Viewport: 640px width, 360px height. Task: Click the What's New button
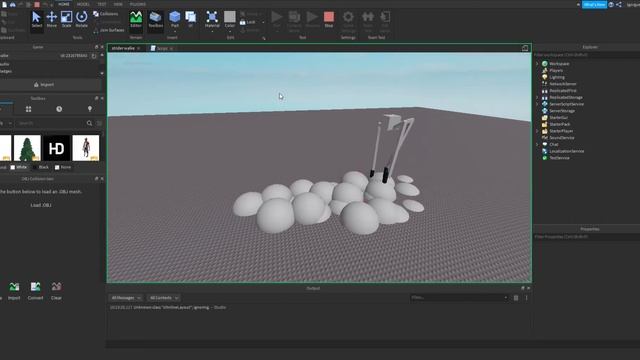[x=594, y=4]
